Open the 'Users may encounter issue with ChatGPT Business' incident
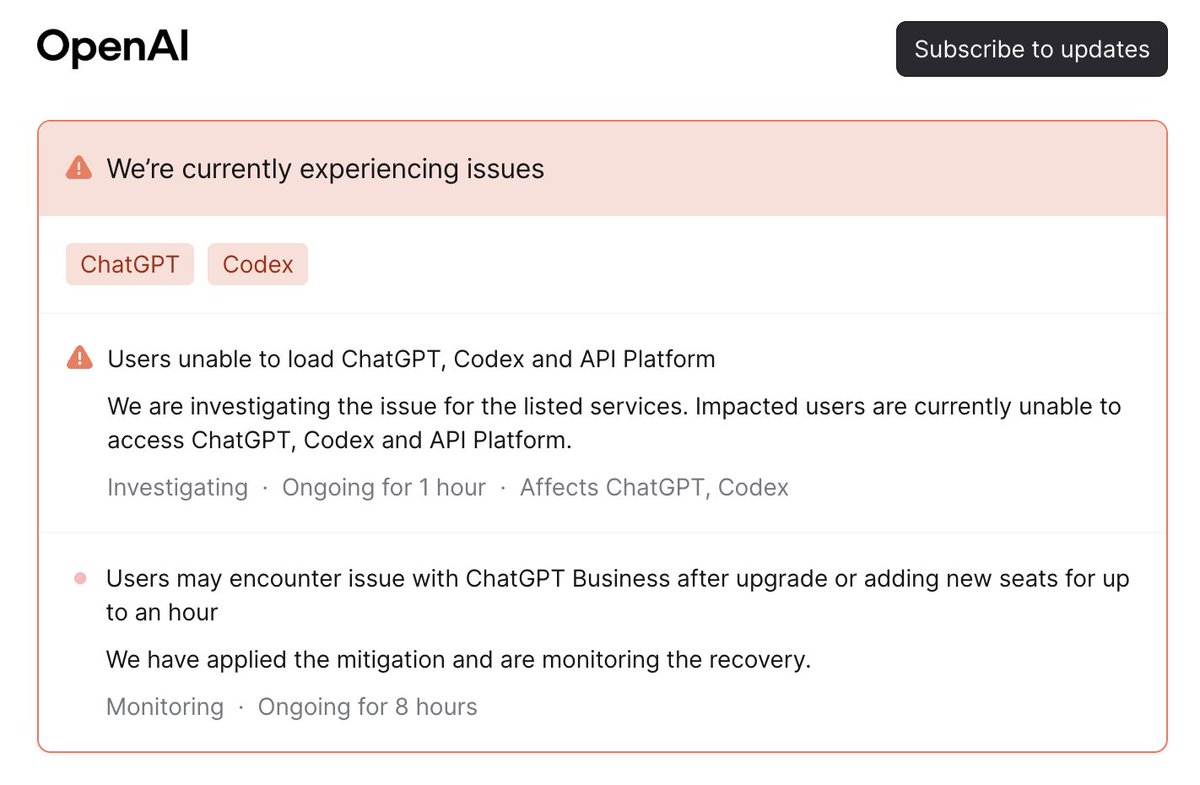Image resolution: width=1200 pixels, height=785 pixels. 618,595
